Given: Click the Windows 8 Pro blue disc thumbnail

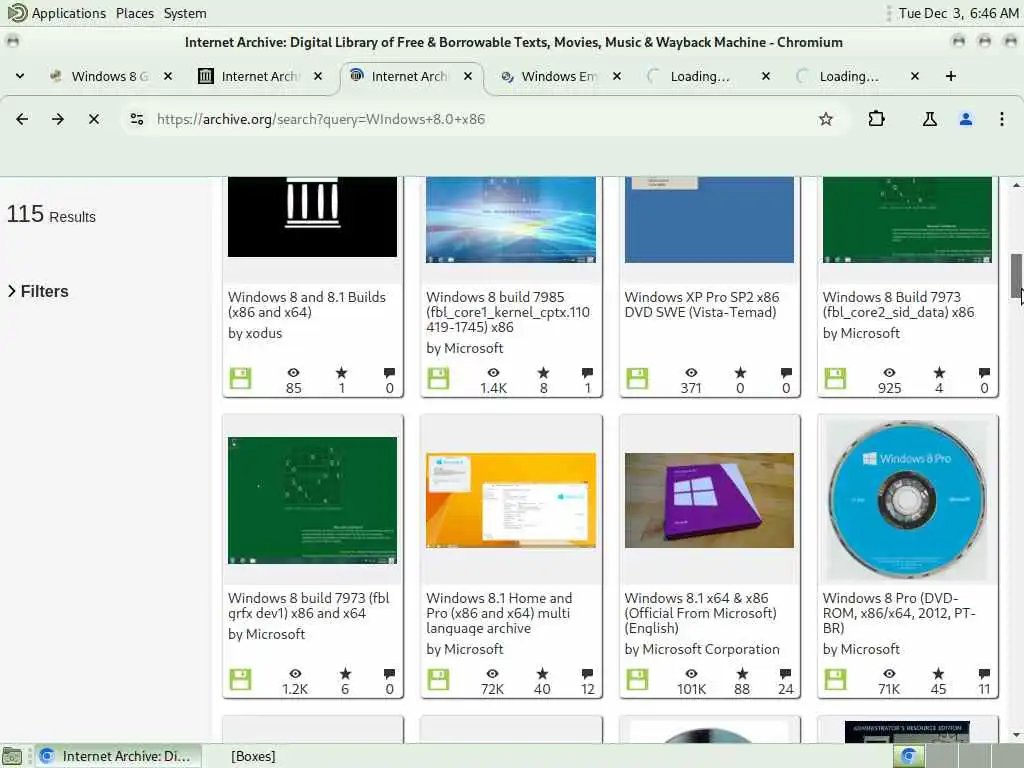Looking at the screenshot, I should 907,500.
